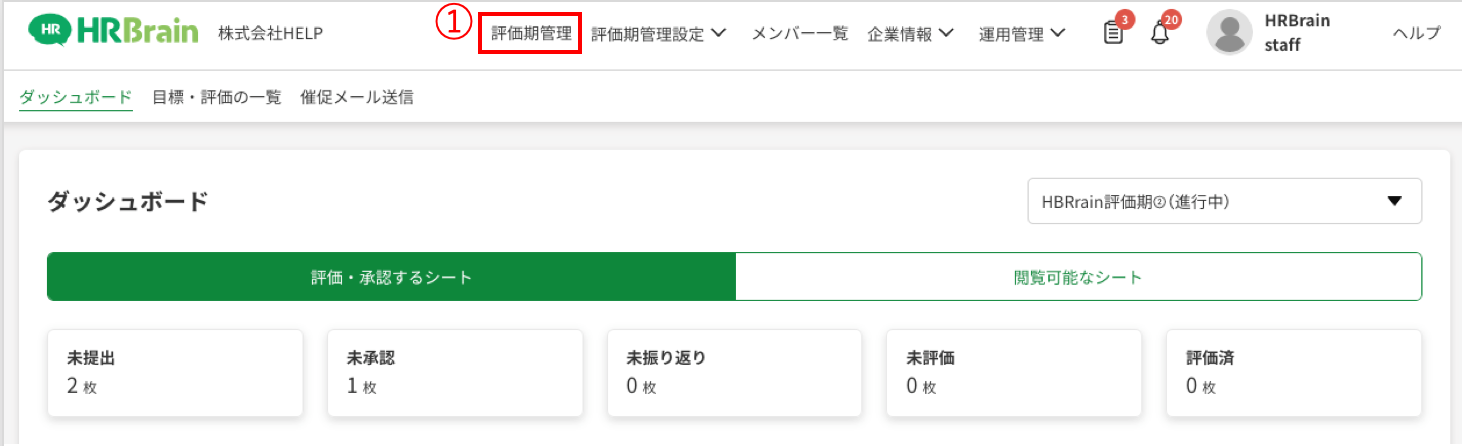Switch to 目標・評価の一覧 tab
Viewport: 1462px width, 446px height.
(x=217, y=97)
